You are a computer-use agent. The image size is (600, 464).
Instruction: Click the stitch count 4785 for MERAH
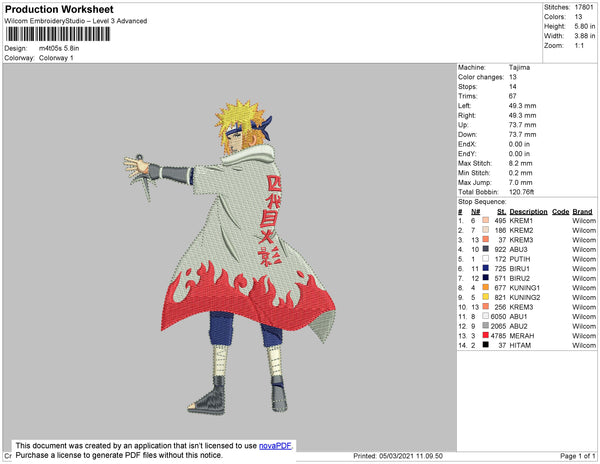[x=498, y=335]
